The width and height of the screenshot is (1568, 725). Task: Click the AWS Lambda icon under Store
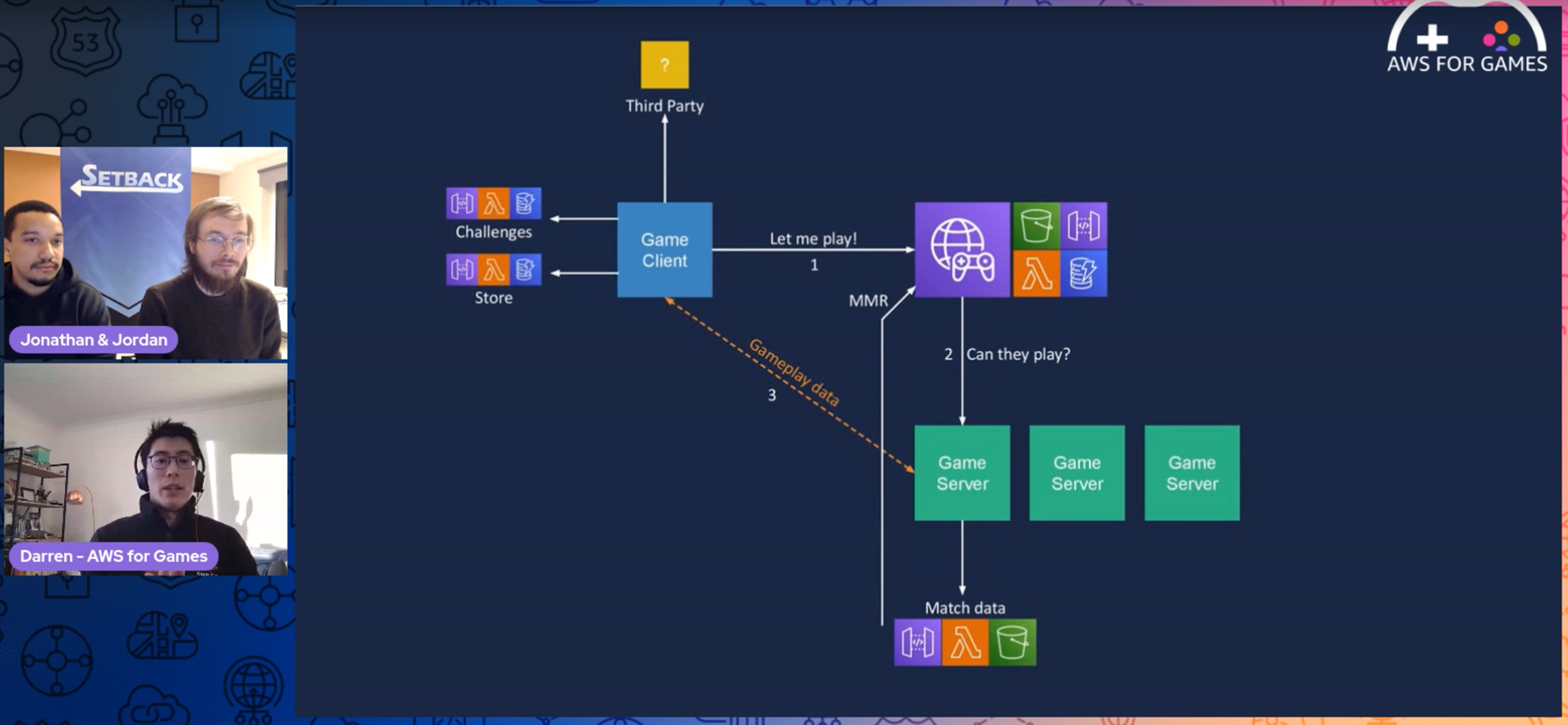coord(493,269)
